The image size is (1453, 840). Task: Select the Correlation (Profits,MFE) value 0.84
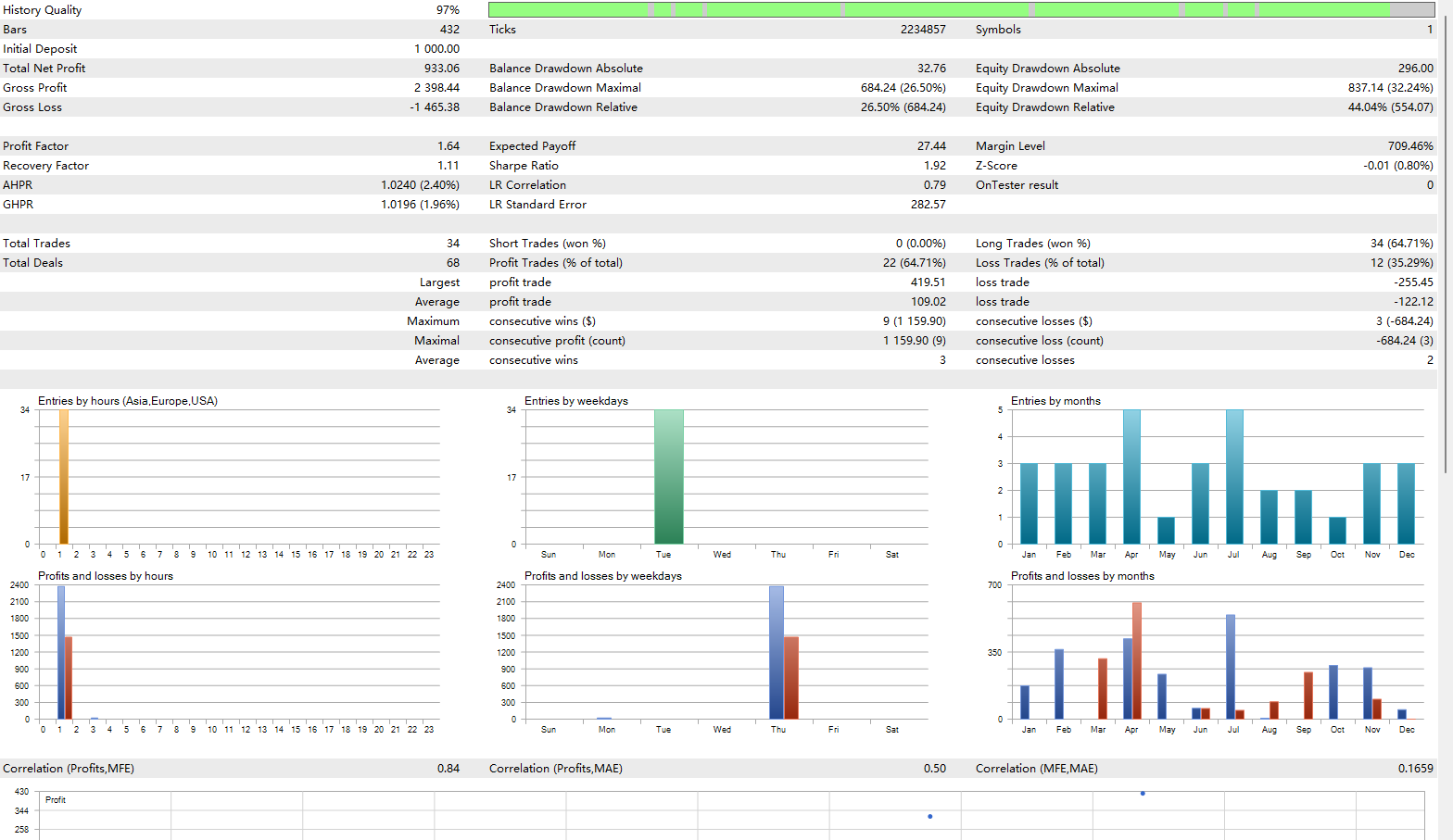pos(449,768)
